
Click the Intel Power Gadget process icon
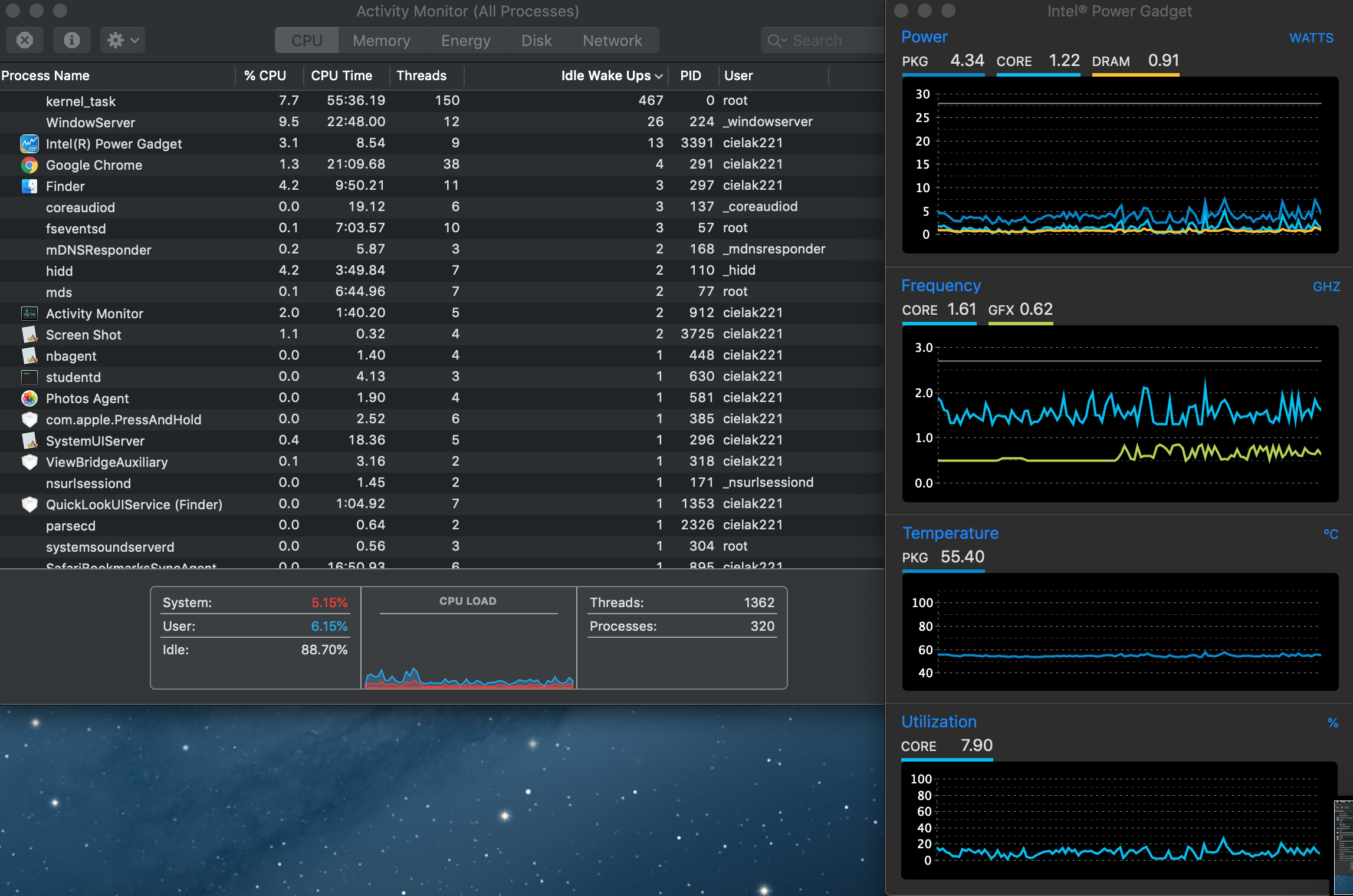[x=29, y=144]
